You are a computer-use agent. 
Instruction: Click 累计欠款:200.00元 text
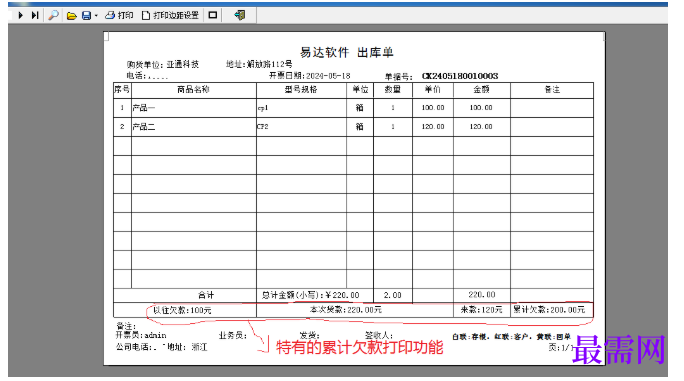coord(549,309)
